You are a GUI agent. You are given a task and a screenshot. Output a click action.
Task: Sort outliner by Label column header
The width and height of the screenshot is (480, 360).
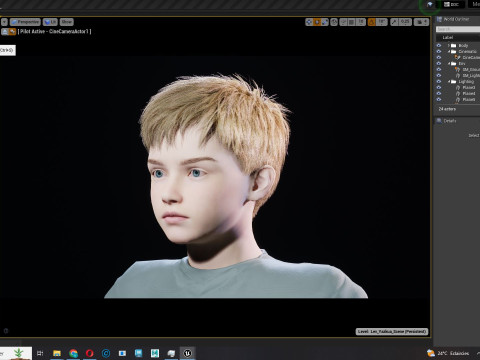pos(448,37)
